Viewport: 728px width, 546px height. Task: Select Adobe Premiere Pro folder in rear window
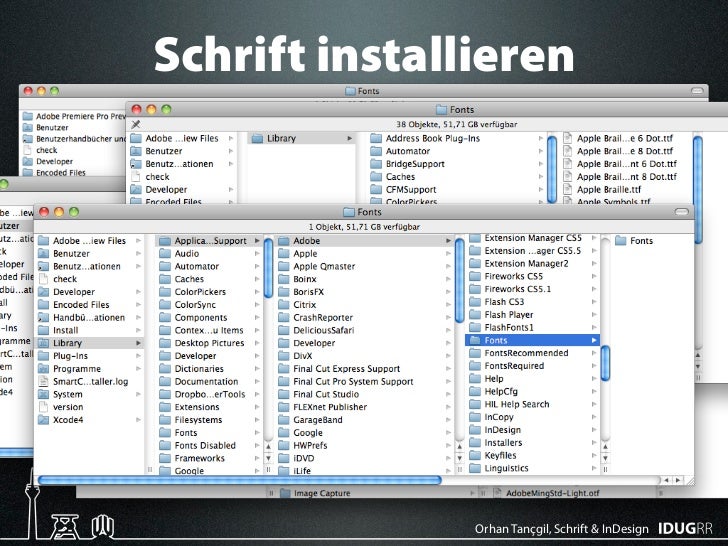(73, 116)
